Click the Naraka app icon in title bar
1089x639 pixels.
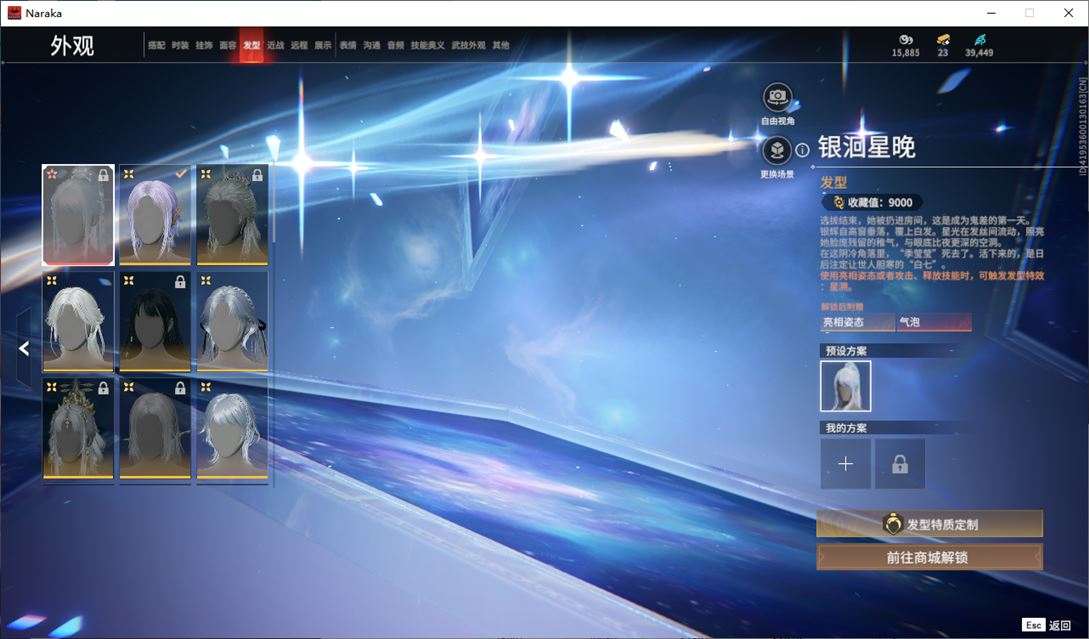14,13
